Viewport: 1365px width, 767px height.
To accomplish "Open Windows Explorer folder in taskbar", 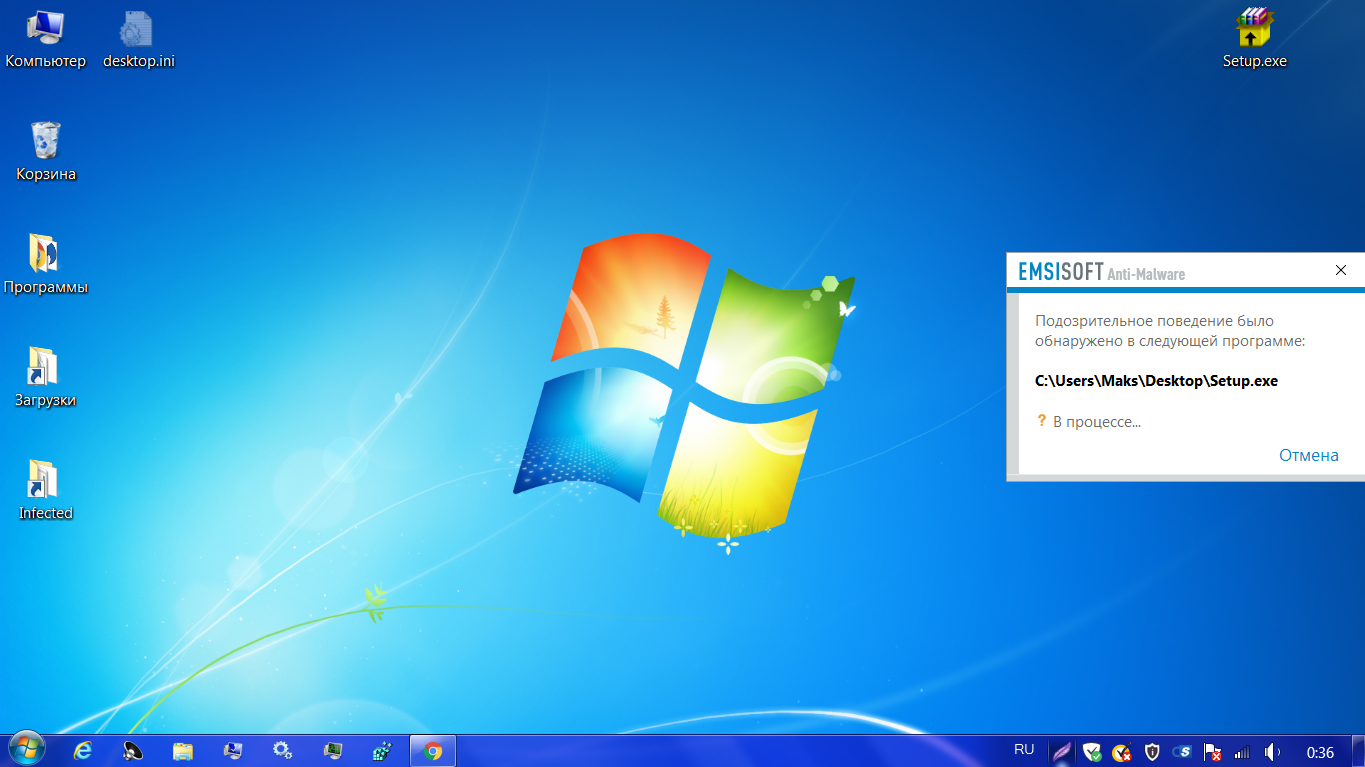I will click(183, 751).
